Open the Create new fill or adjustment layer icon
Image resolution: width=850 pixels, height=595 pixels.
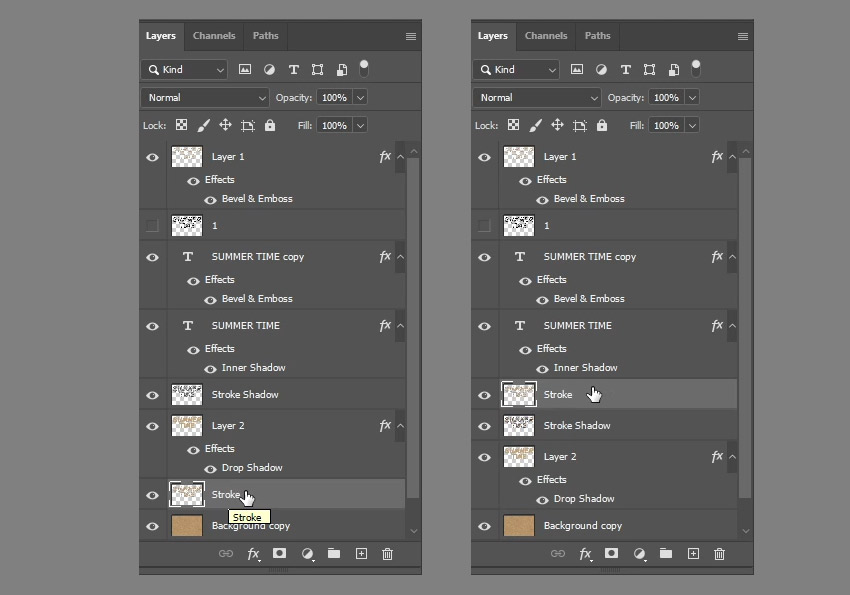tap(307, 553)
